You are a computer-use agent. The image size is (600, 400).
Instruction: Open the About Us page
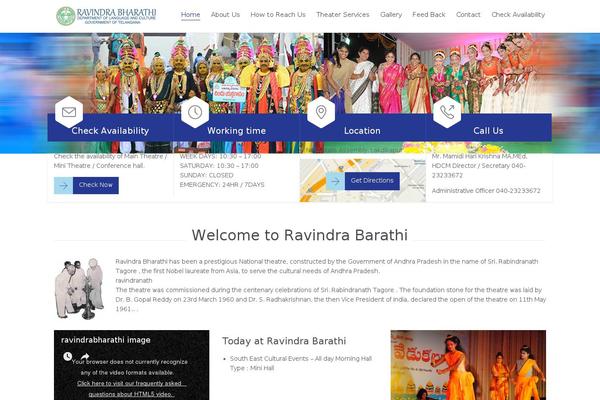click(225, 15)
